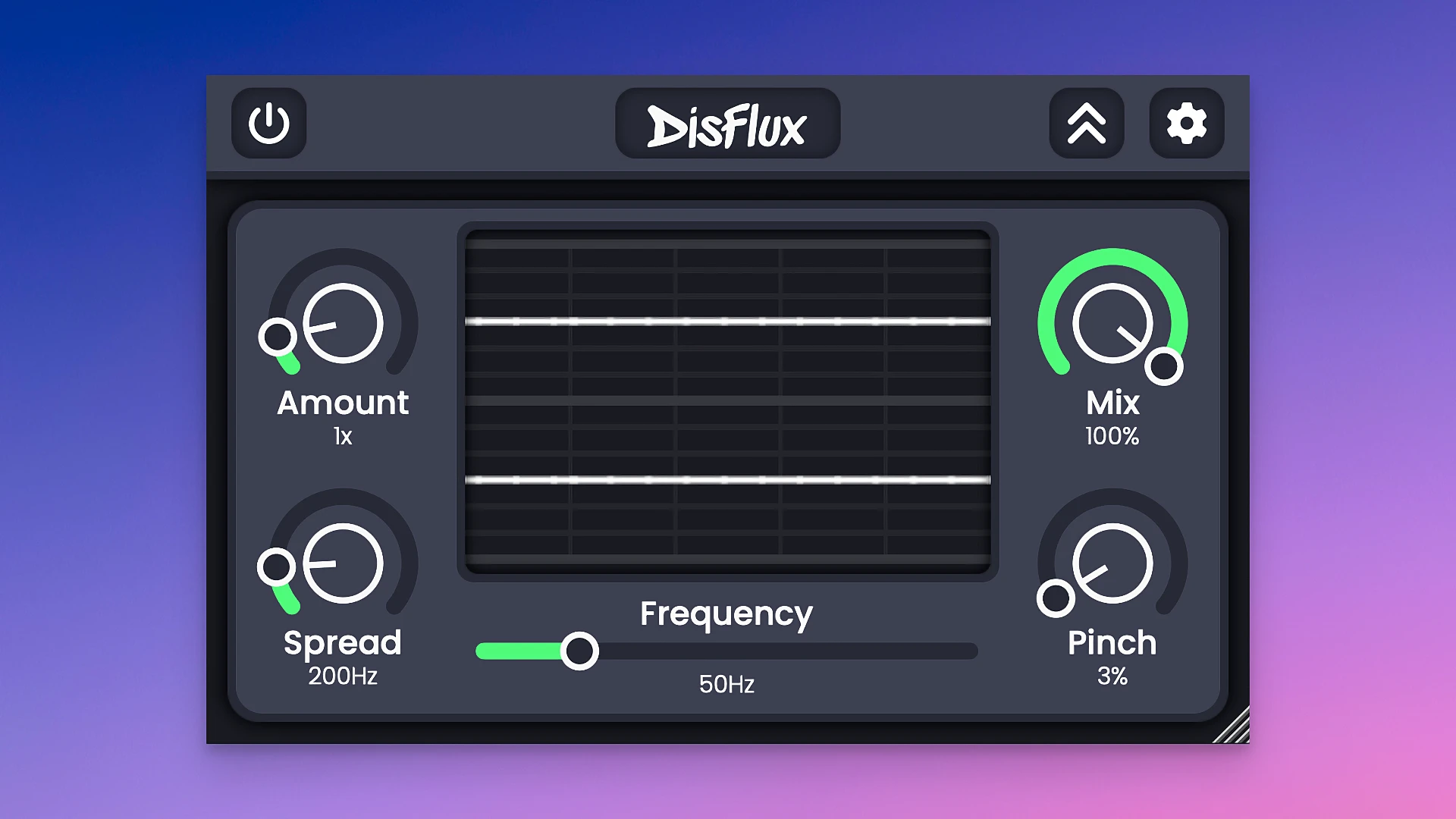This screenshot has height=819, width=1456.
Task: Click the double chevron up icon
Action: (x=1086, y=124)
